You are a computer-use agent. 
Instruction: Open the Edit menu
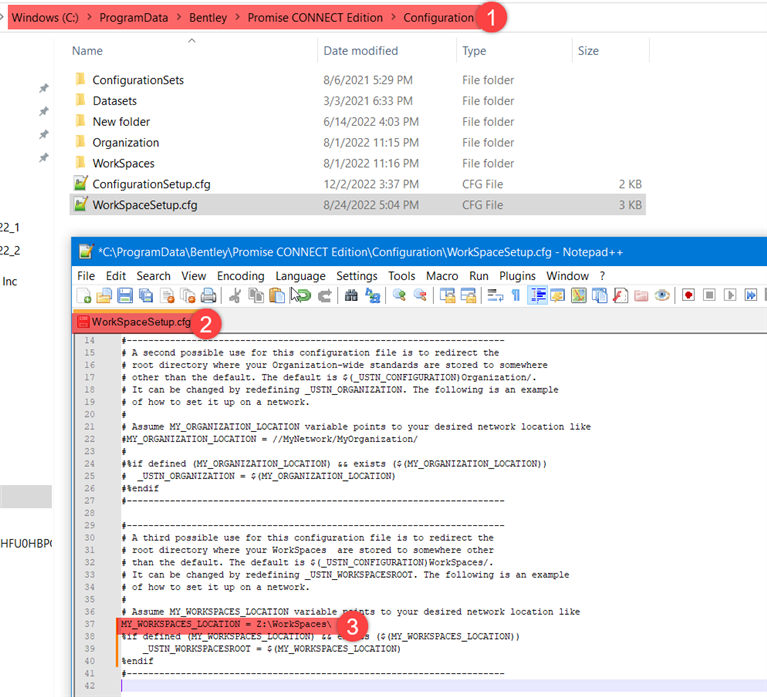coord(115,276)
